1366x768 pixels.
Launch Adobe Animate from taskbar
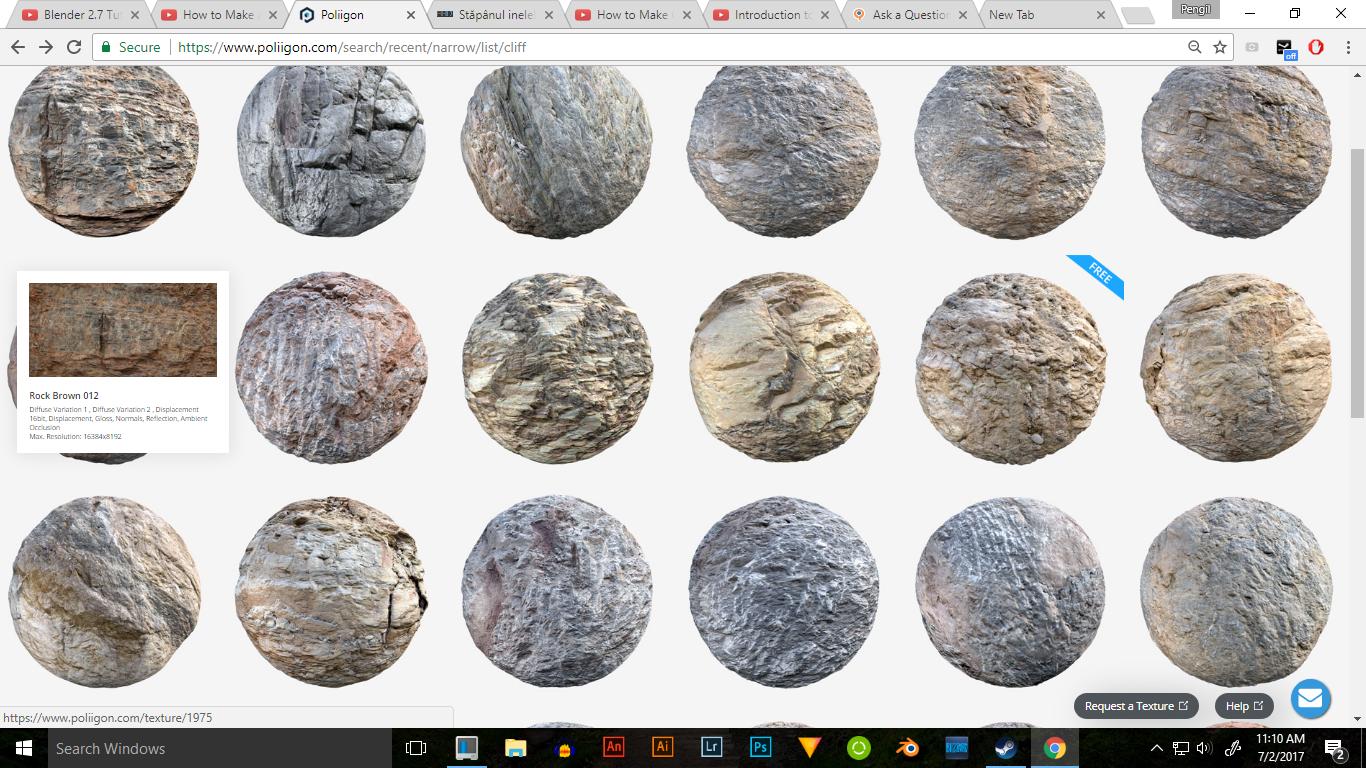coord(614,748)
